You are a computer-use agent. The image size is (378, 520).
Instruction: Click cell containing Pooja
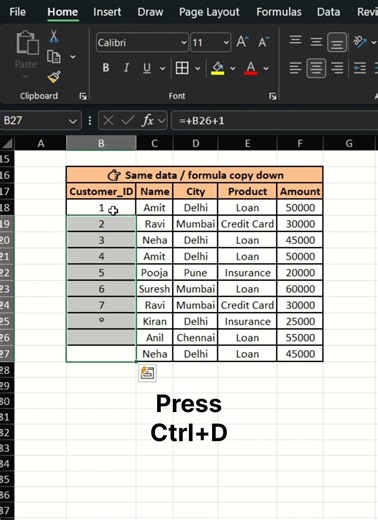point(154,273)
